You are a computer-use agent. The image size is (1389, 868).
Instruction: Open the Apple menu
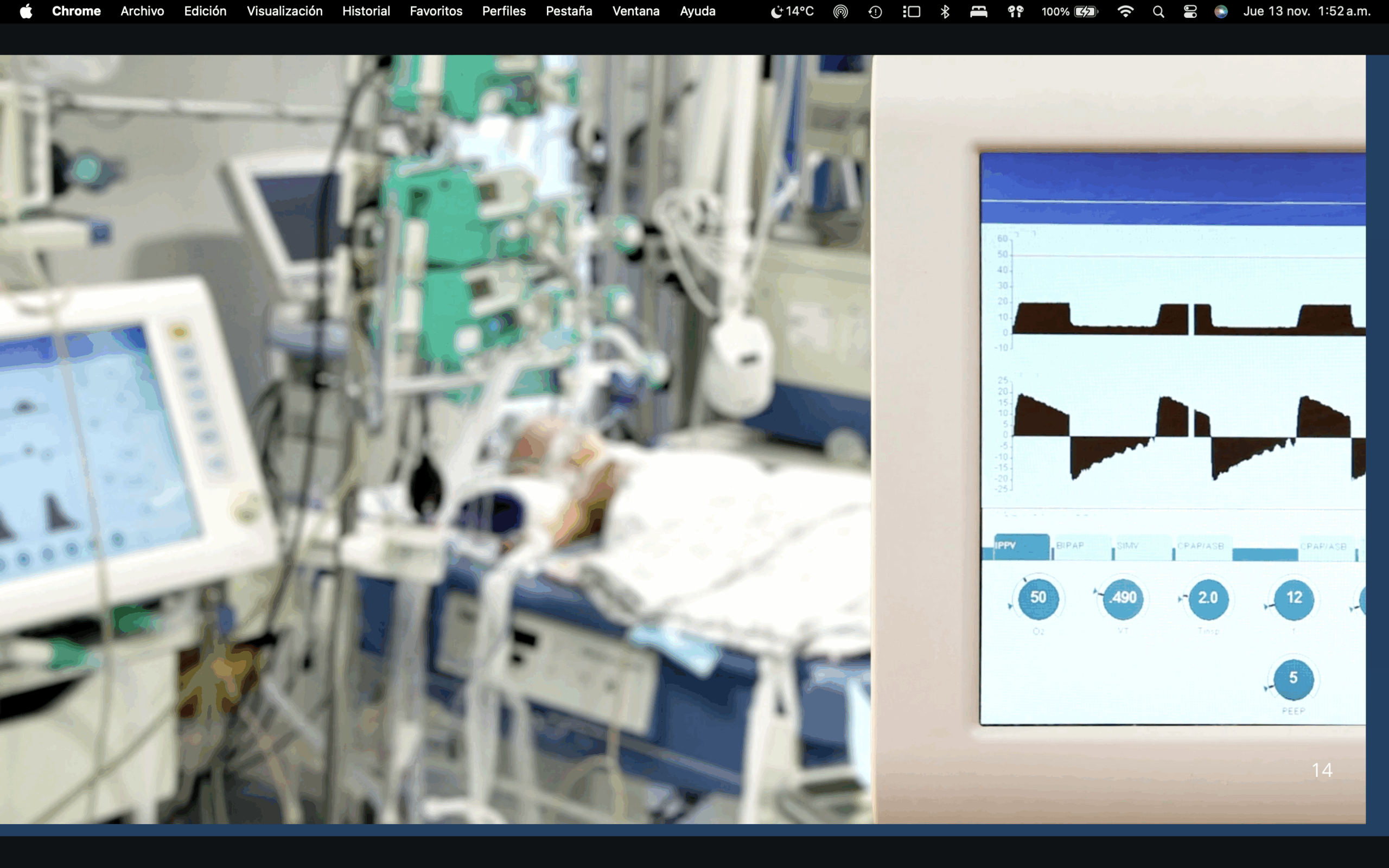pos(26,11)
